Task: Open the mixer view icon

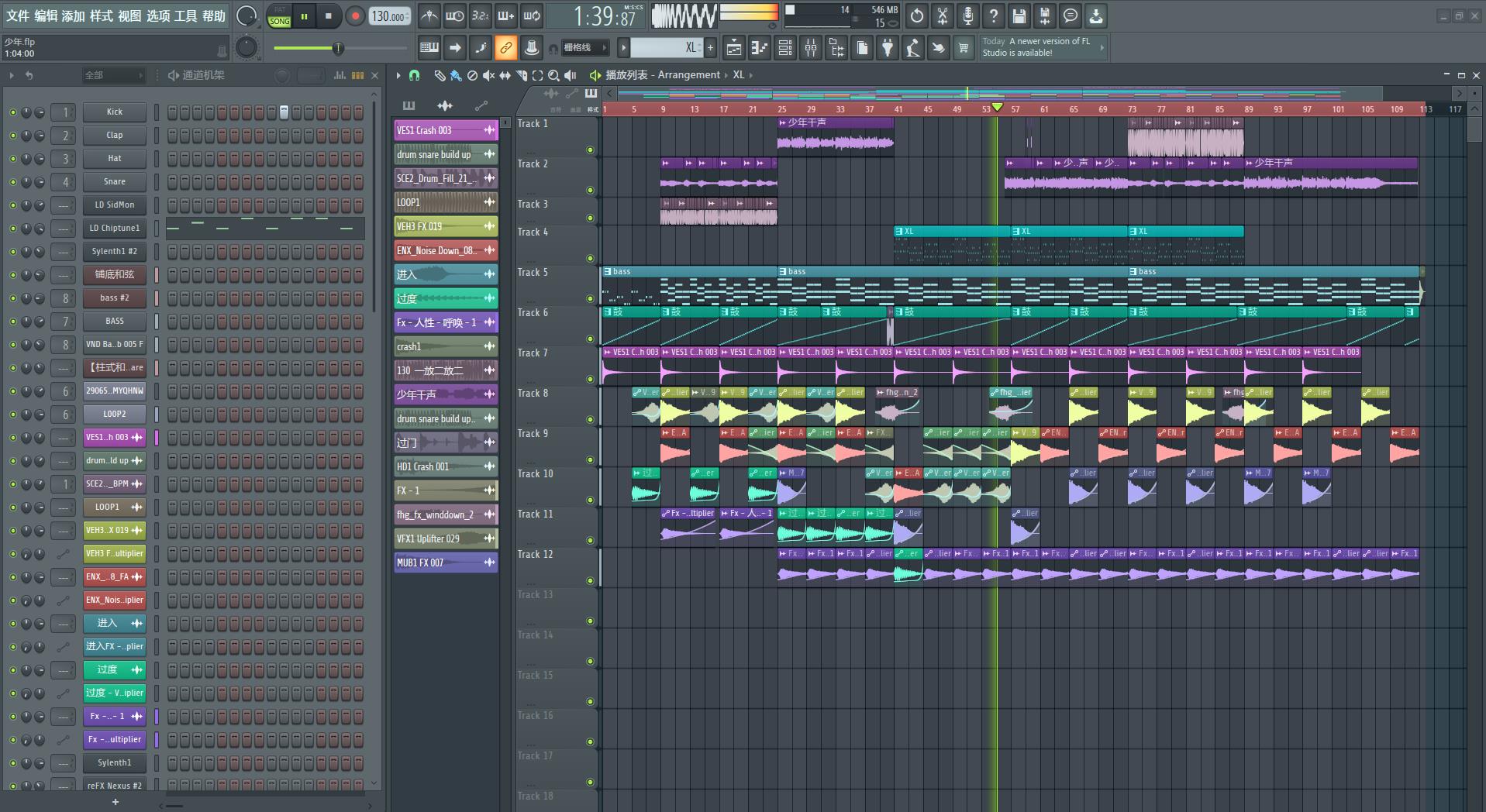Action: pos(811,48)
